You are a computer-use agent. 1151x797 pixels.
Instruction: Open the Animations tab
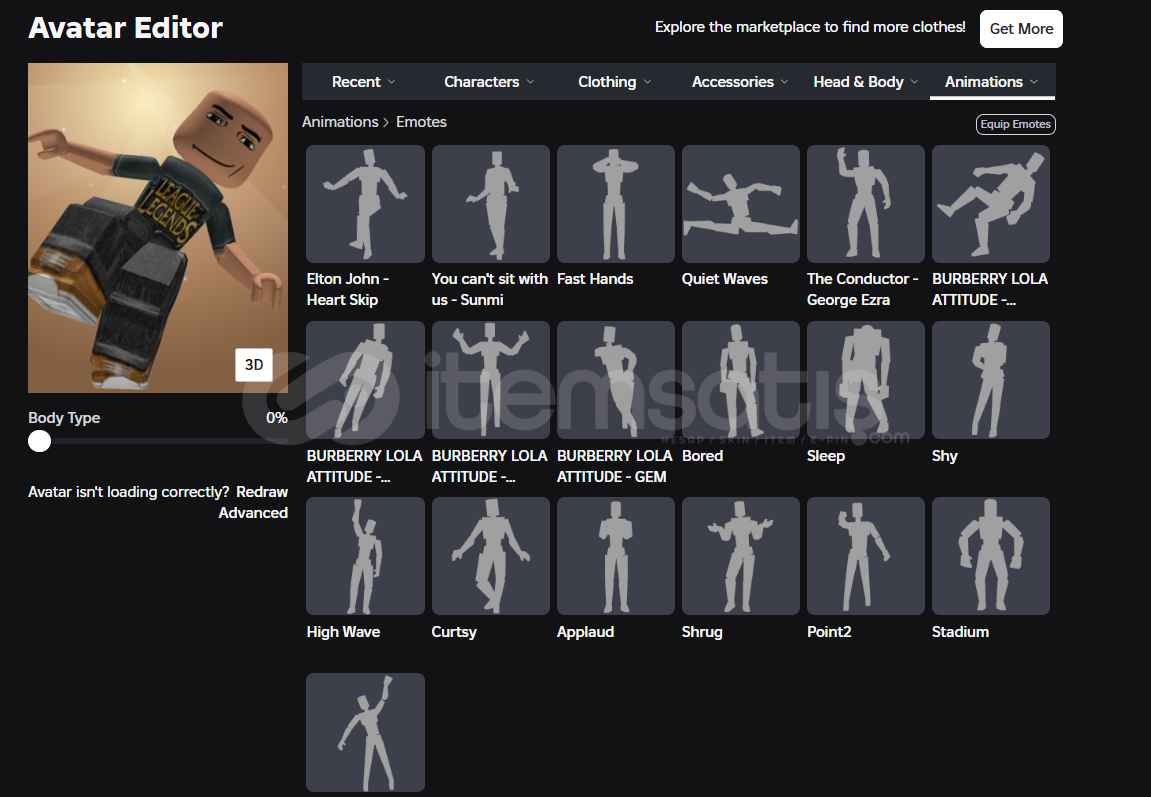tap(992, 81)
